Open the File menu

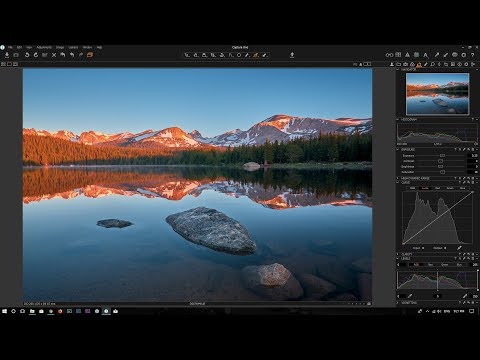(x=10, y=47)
